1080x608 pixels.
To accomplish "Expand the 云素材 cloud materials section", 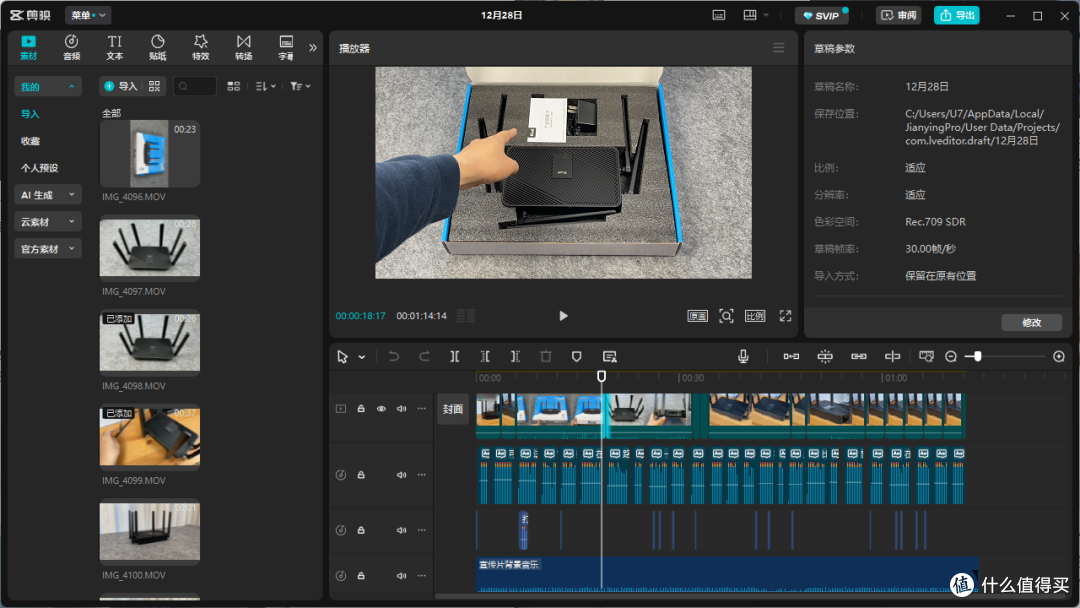I will click(48, 222).
